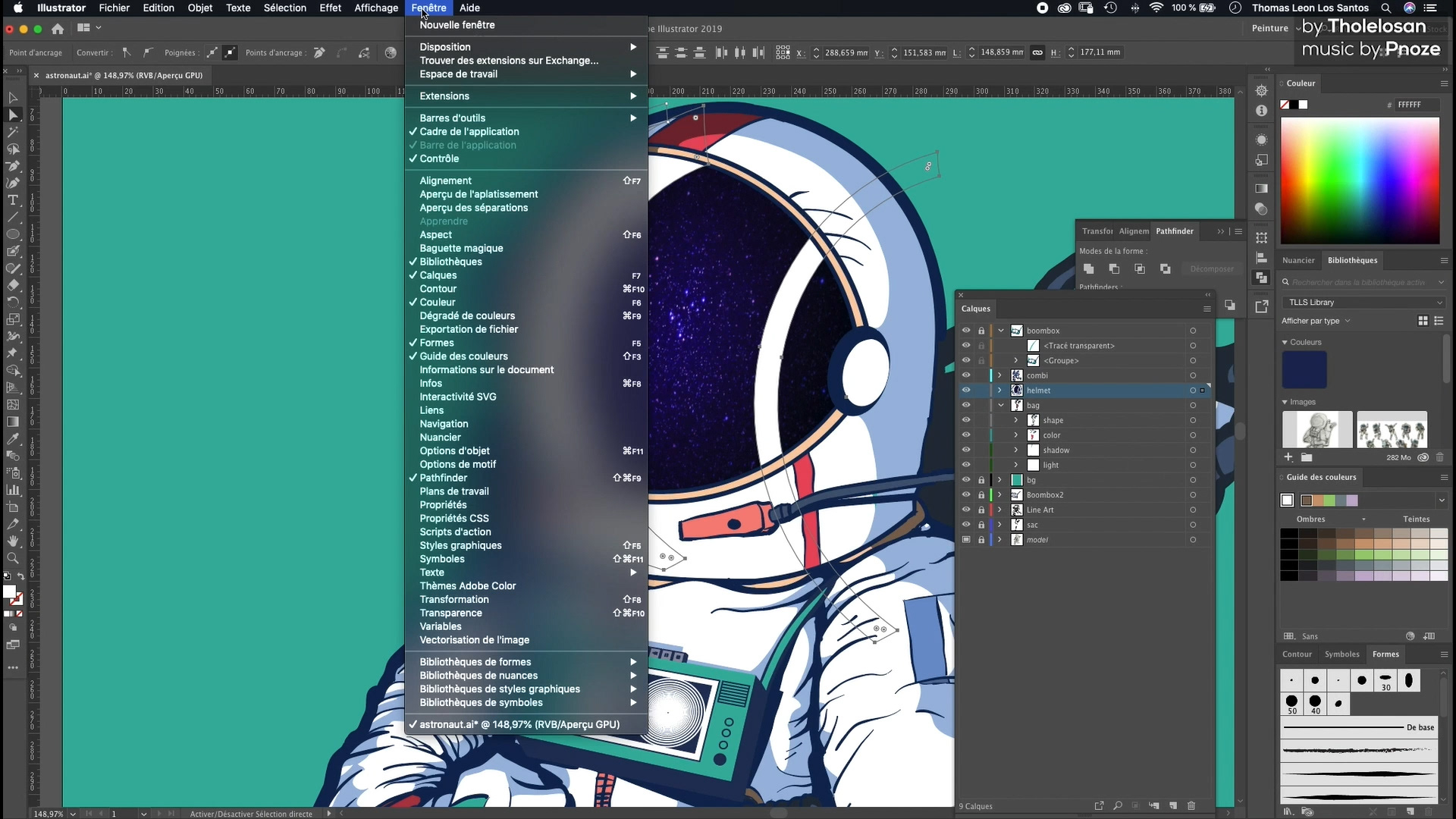Collapse the bag layer
Viewport: 1456px width, 819px height.
pyautogui.click(x=1001, y=406)
